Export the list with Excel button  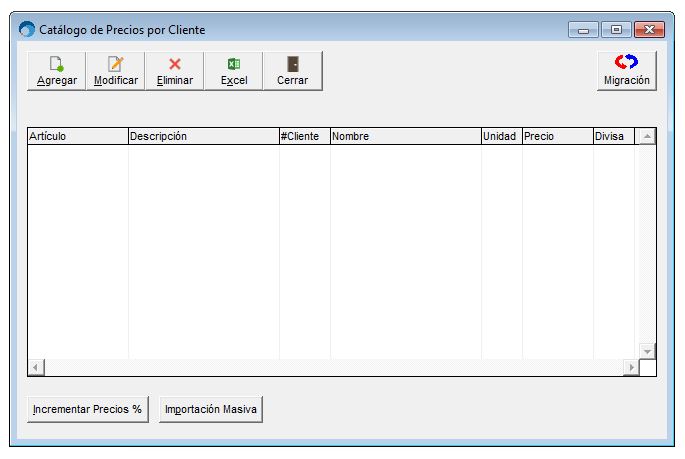coord(234,71)
